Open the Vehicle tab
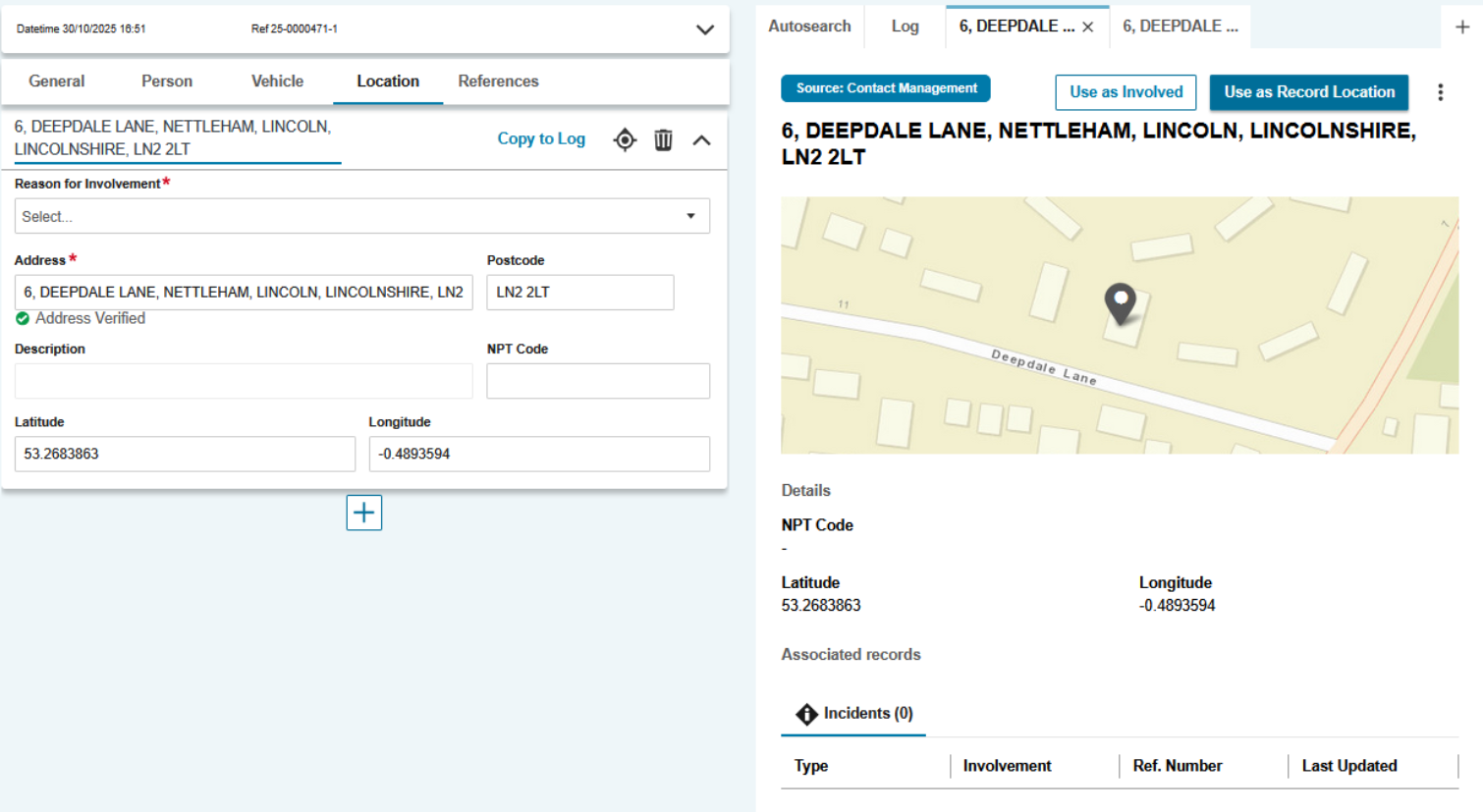1483x812 pixels. click(277, 81)
